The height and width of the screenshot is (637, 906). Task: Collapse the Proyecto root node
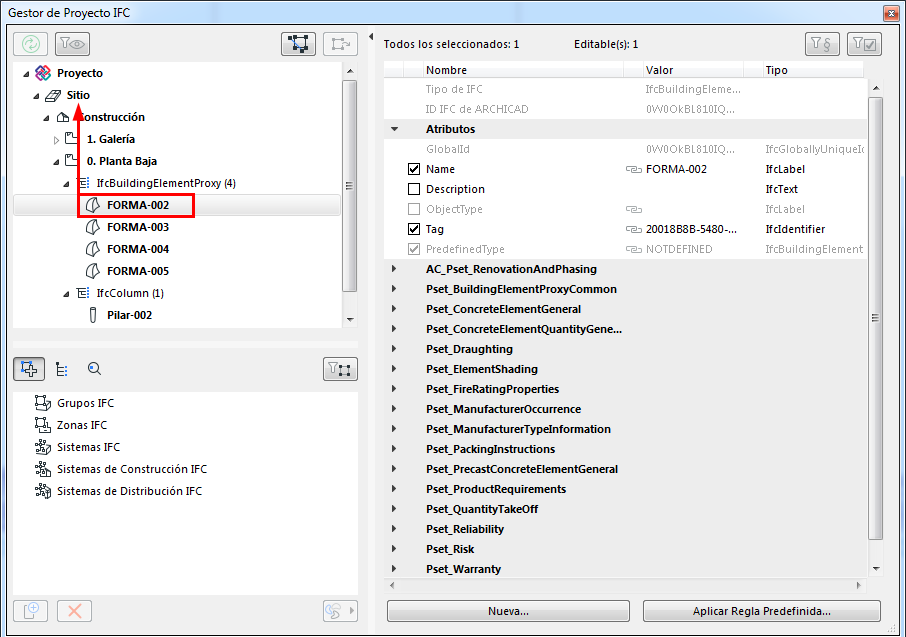pos(26,73)
